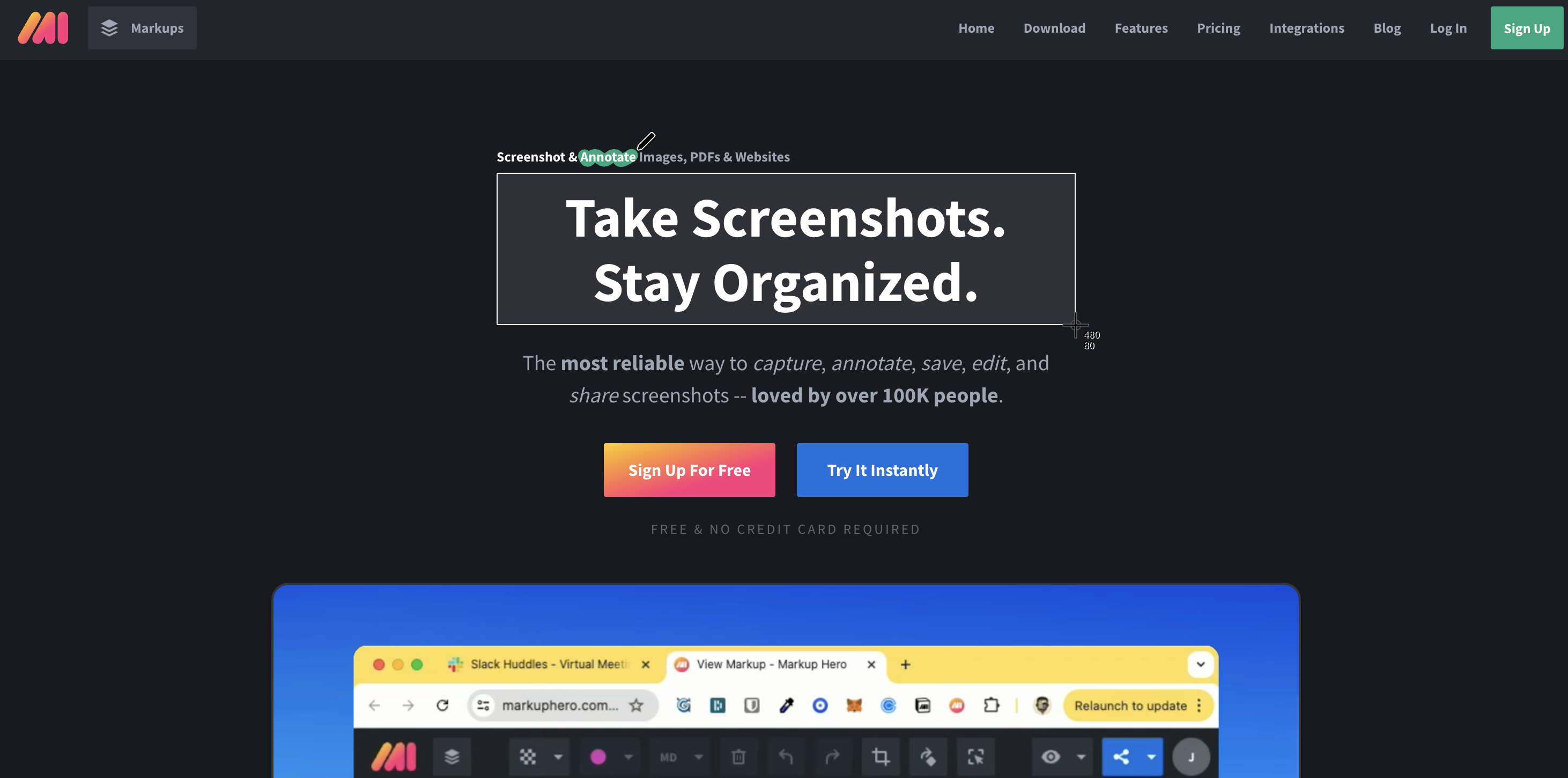
Task: Click the rotate icon
Action: pyautogui.click(x=928, y=757)
